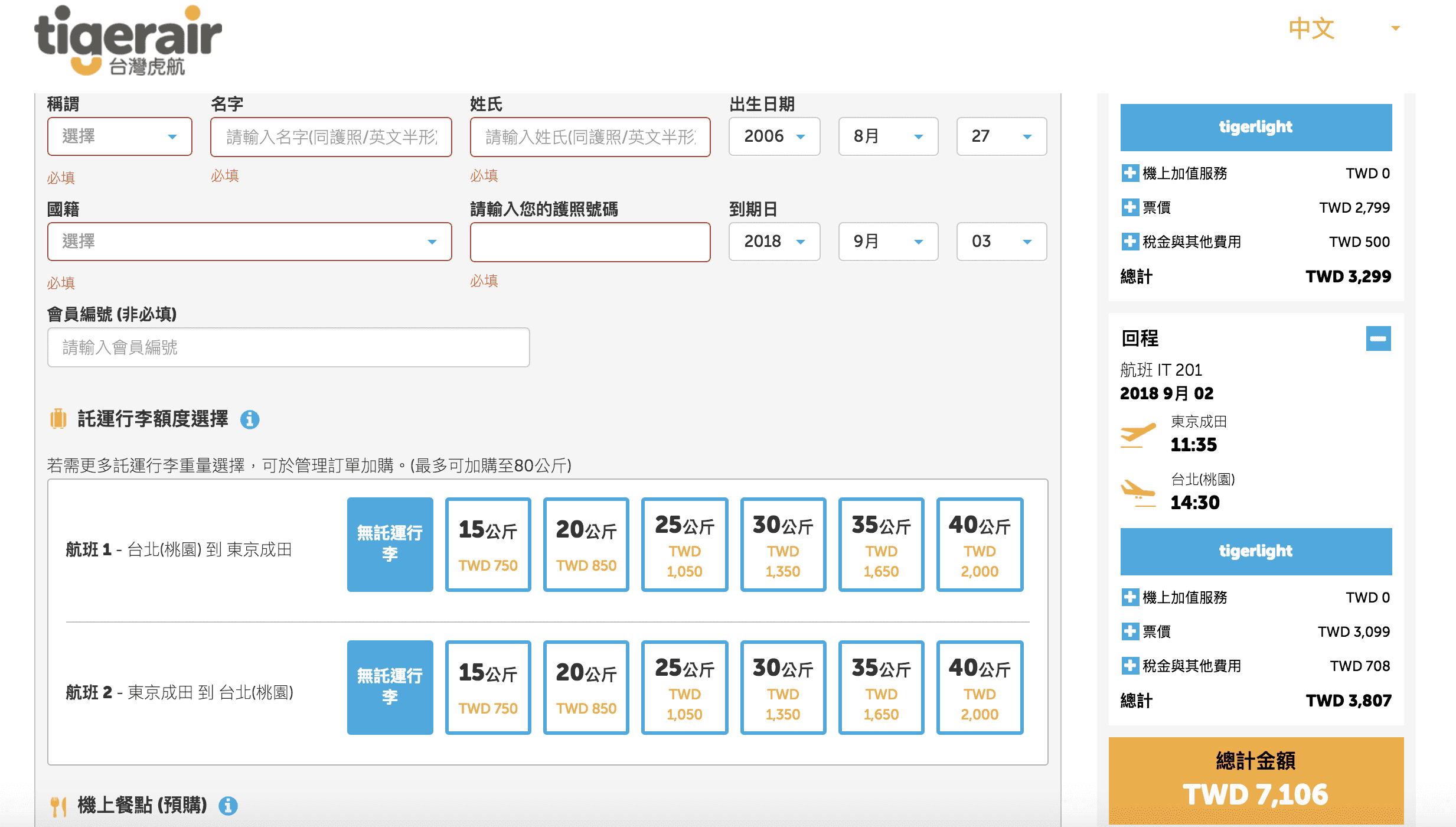
Task: Click the landing plane icon at 台北(桃園)
Action: [x=1138, y=493]
